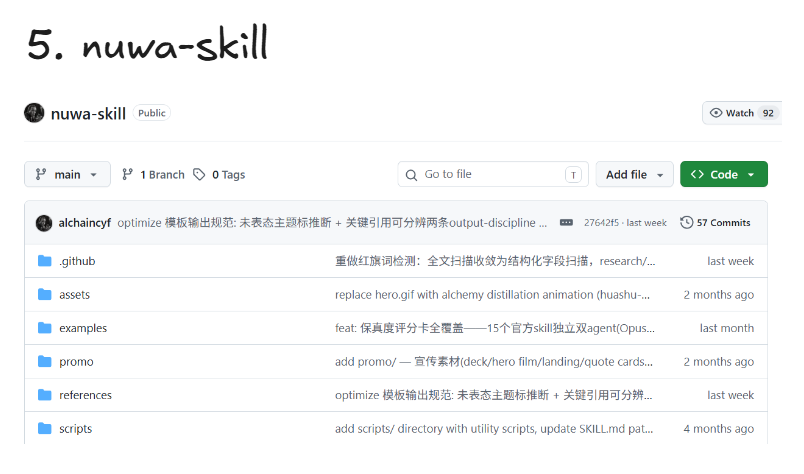804x474 pixels.
Task: Click the 'last month' timestamp in examples row
Action: (727, 328)
